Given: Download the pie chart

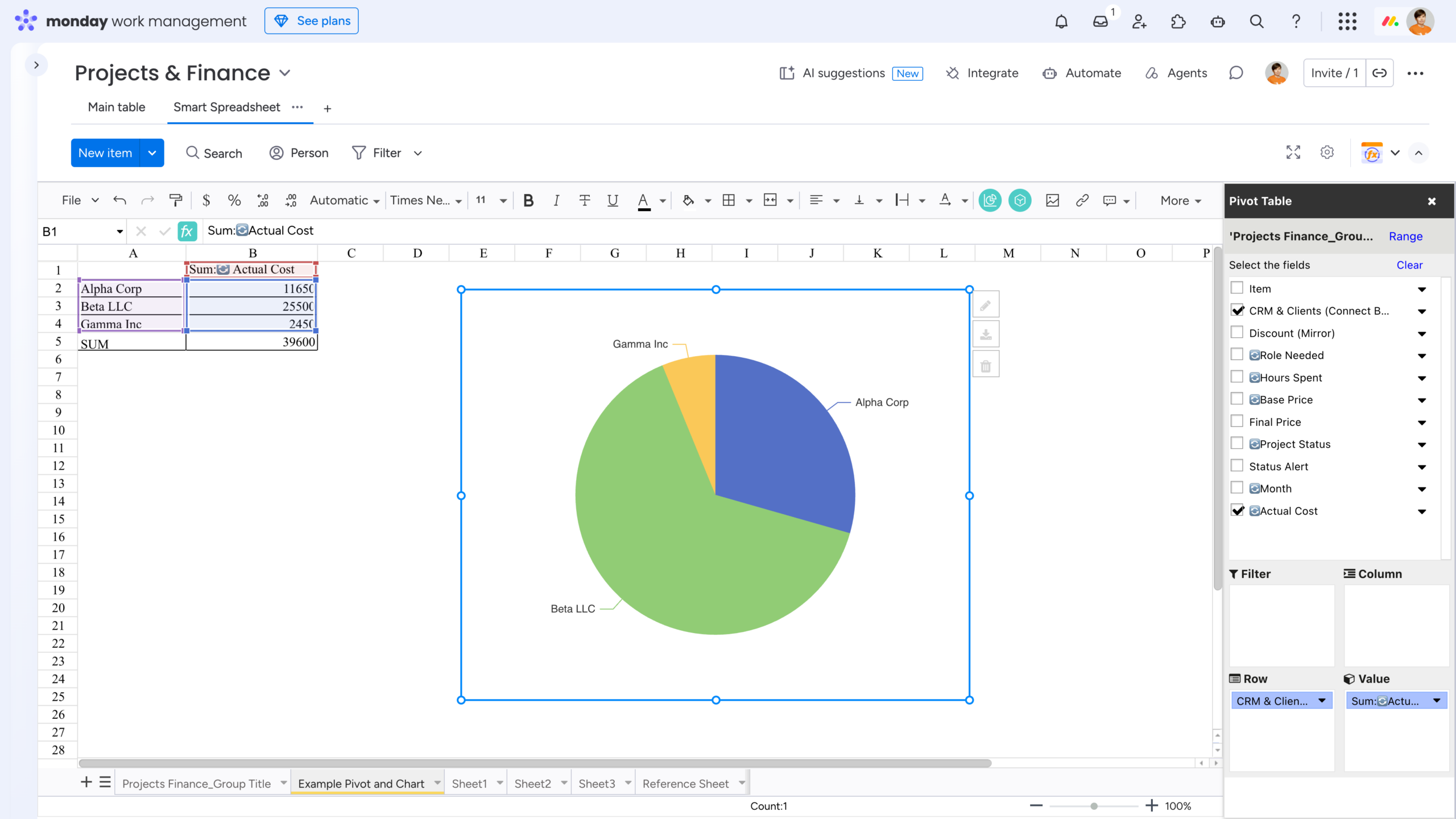Looking at the screenshot, I should (x=986, y=334).
